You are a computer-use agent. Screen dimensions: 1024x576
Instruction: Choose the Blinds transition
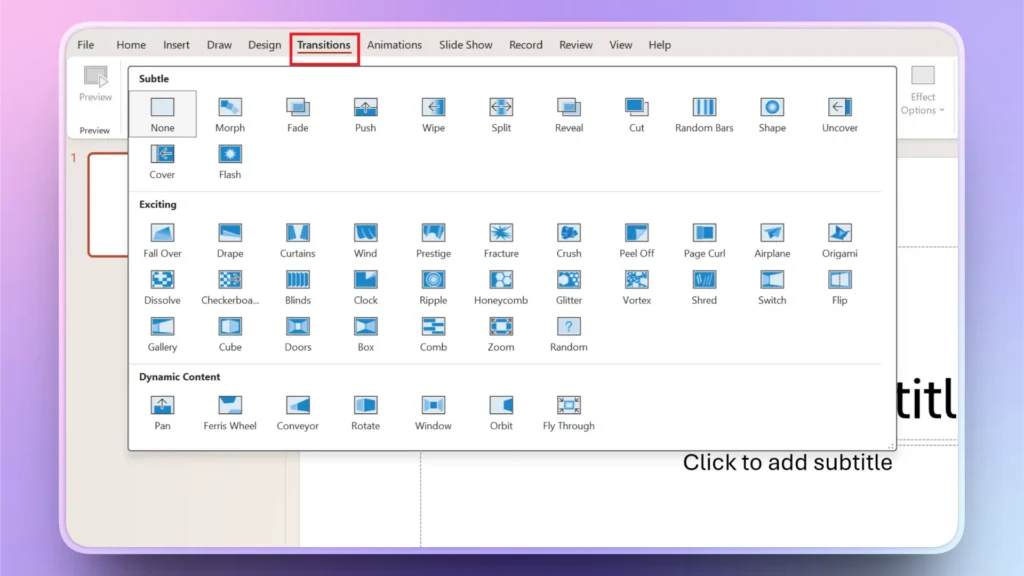(x=298, y=287)
